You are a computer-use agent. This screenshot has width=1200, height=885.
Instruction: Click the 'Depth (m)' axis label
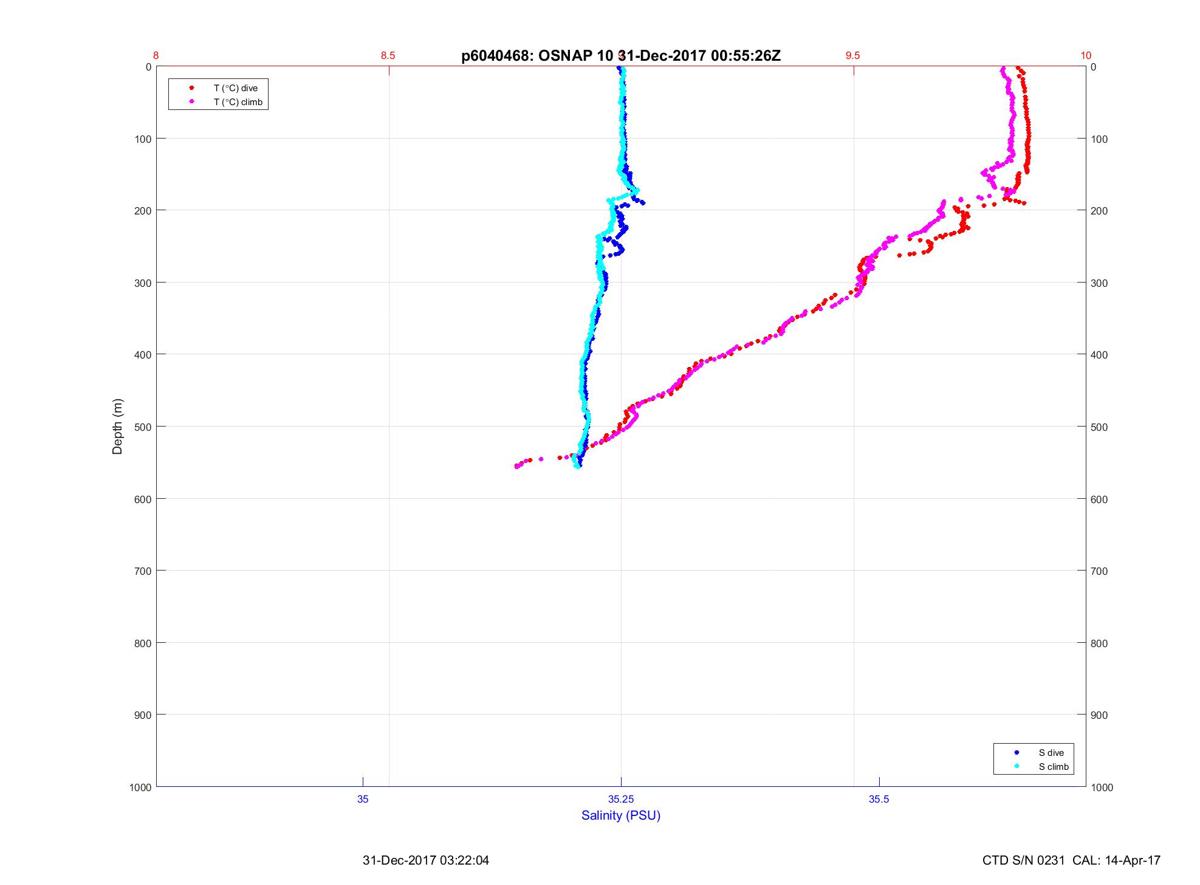(x=117, y=427)
